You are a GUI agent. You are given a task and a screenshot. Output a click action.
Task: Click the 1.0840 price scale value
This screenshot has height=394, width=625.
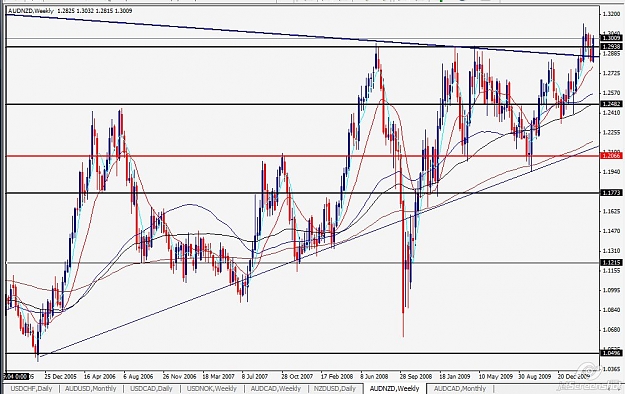(611, 310)
